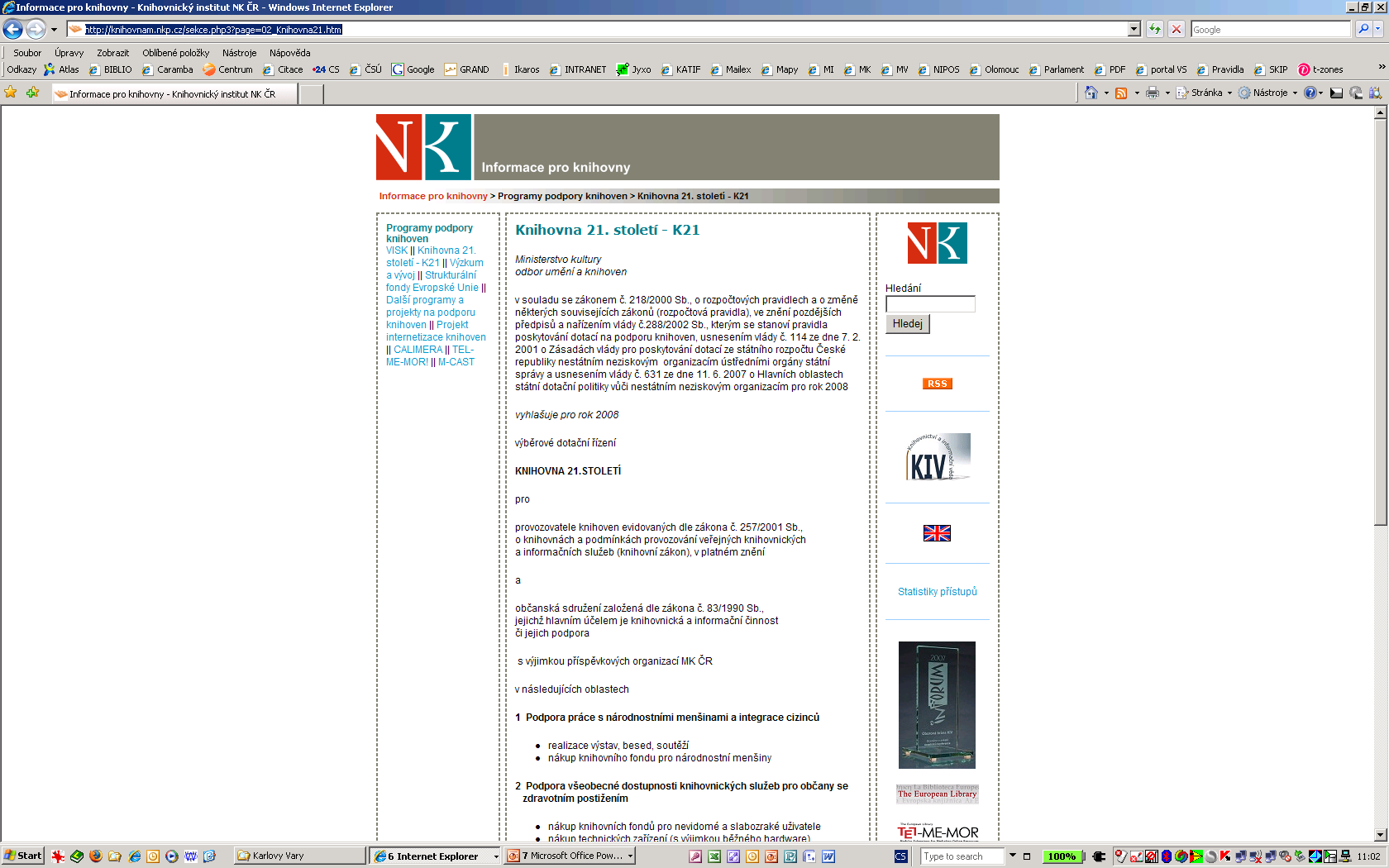Click the orange RSS badge
The height and width of the screenshot is (868, 1389).
(x=937, y=384)
